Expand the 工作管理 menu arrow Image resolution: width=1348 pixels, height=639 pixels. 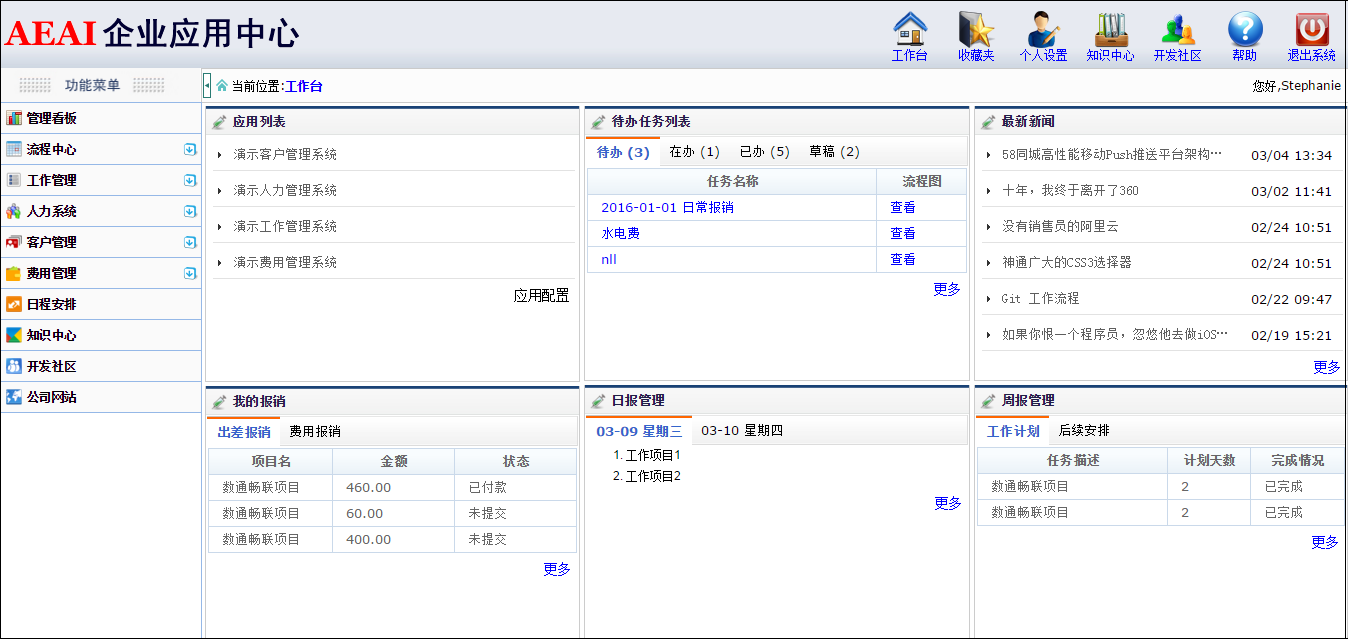point(189,181)
